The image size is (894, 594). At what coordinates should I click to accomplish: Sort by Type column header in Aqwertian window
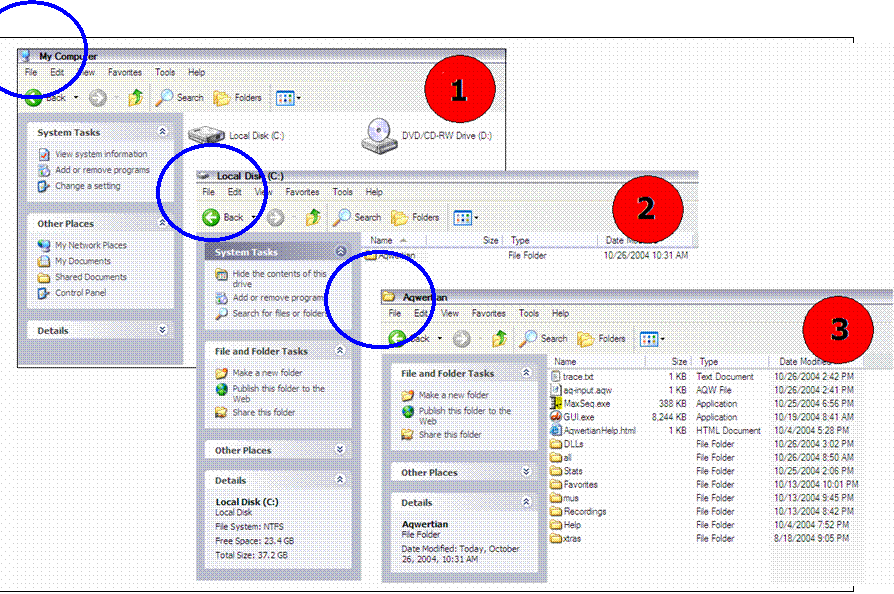tap(709, 361)
